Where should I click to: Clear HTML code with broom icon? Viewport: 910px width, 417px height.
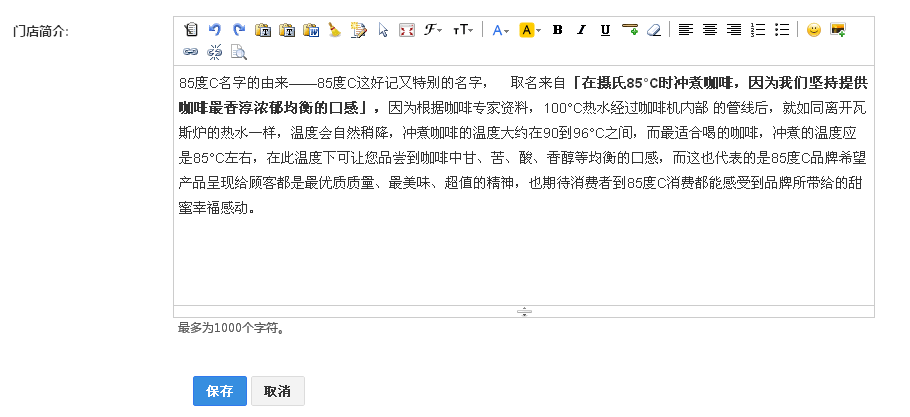[x=334, y=30]
